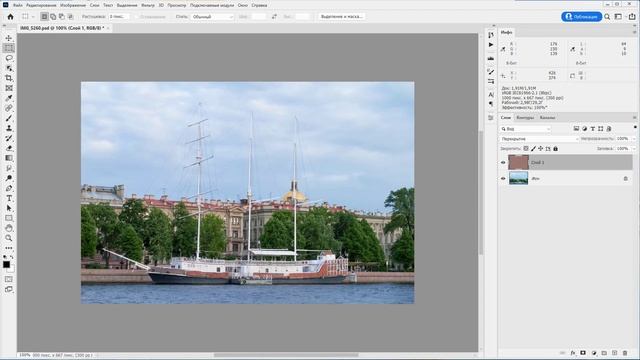640x360 pixels.
Task: Open blending mode dropdown Перекрытие
Action: 539,139
